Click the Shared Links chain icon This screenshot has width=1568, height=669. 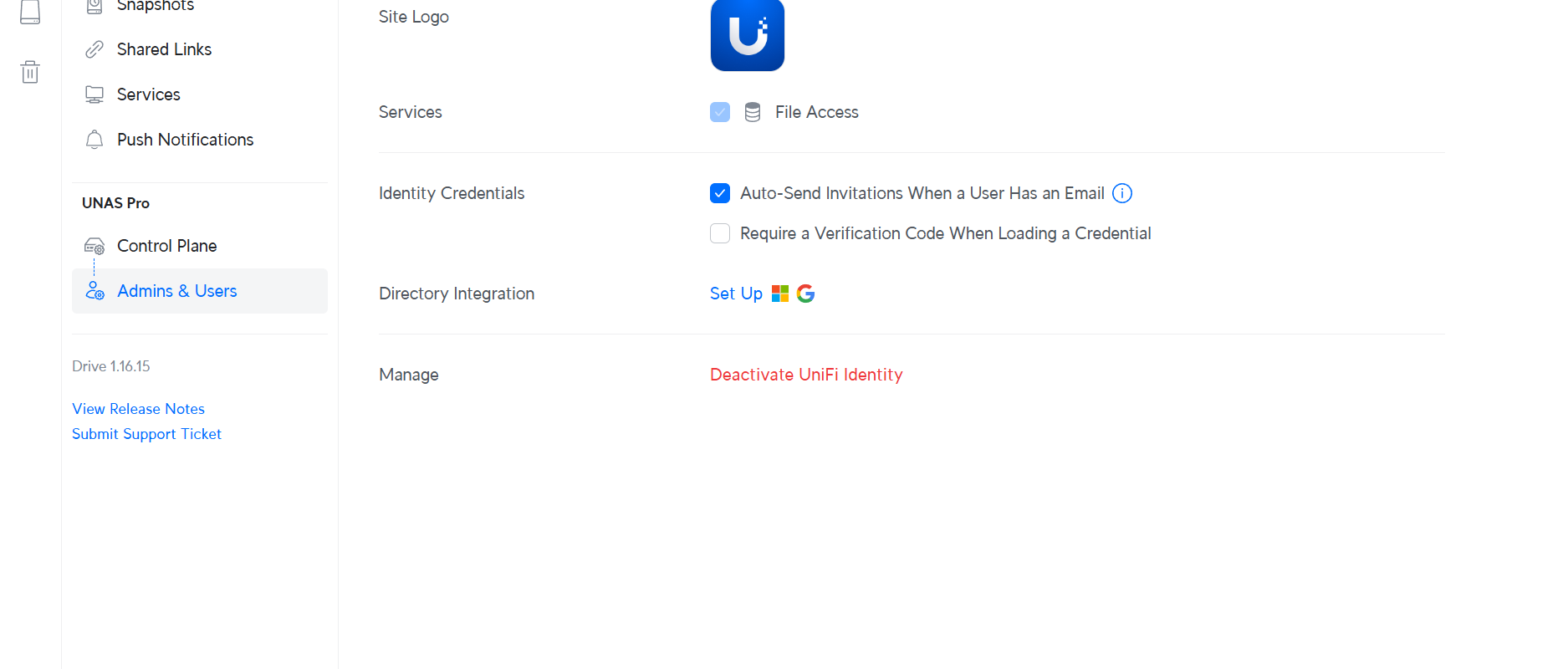94,49
